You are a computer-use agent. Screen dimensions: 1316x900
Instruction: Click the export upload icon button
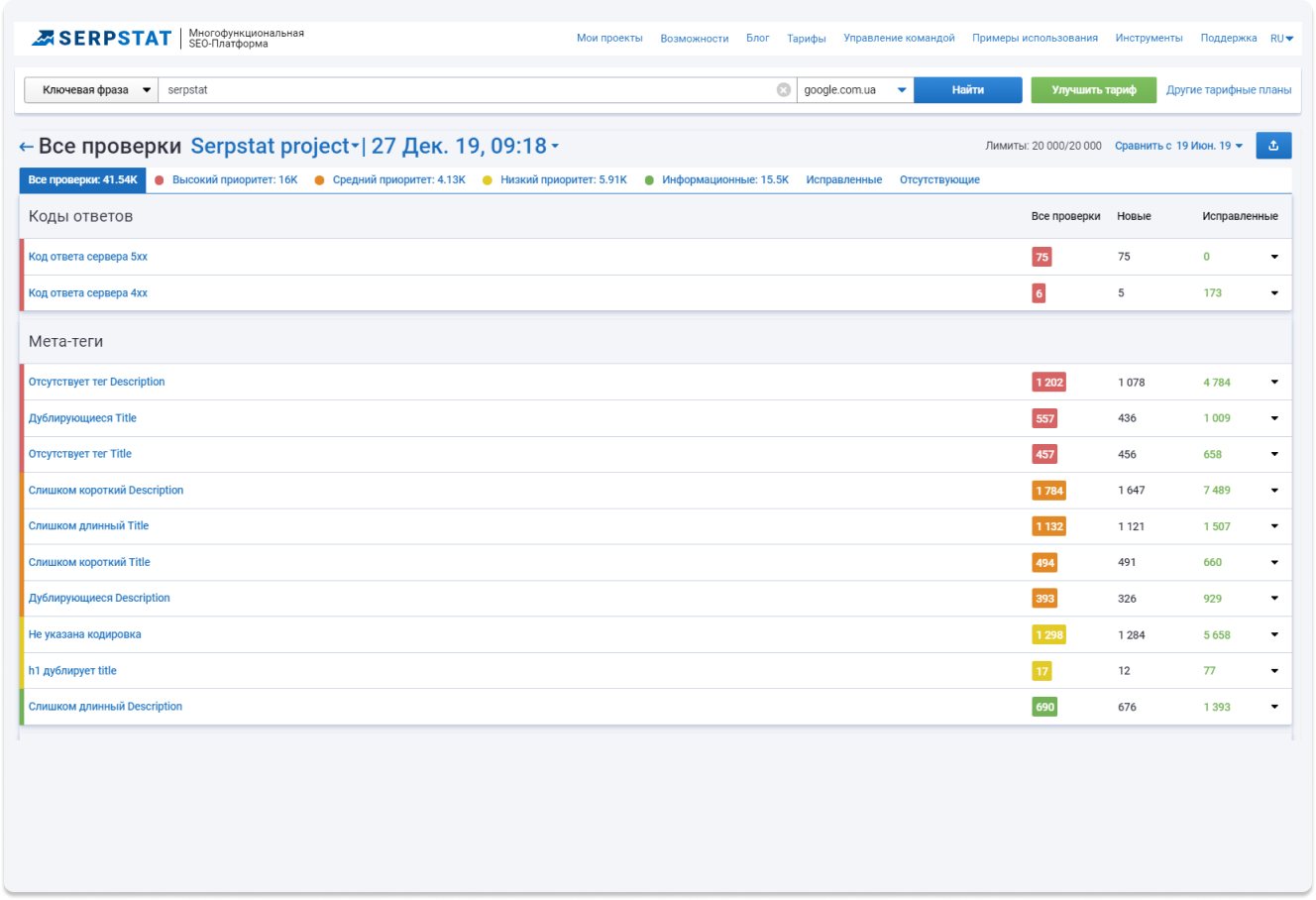1273,146
